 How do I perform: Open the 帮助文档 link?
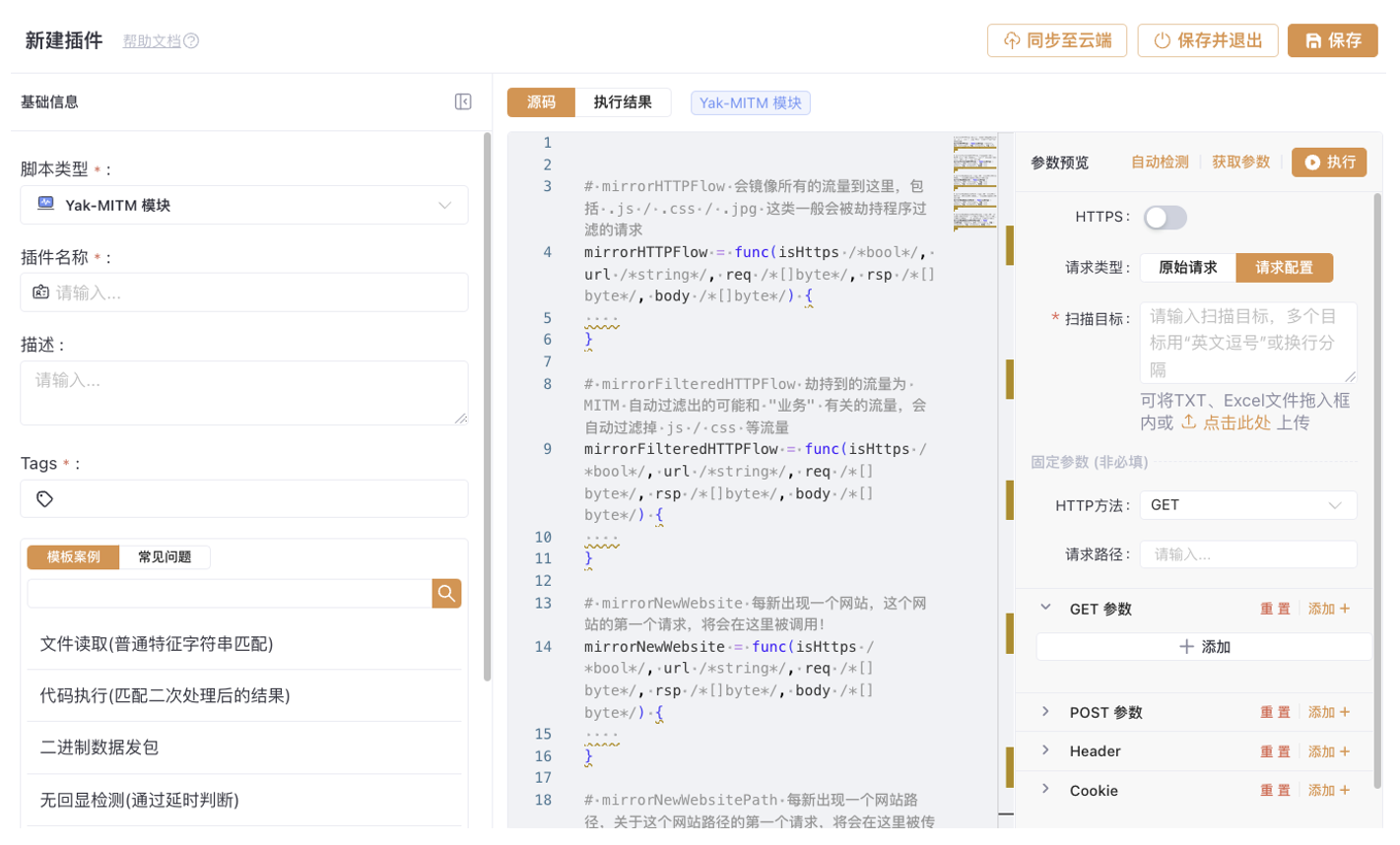click(152, 41)
